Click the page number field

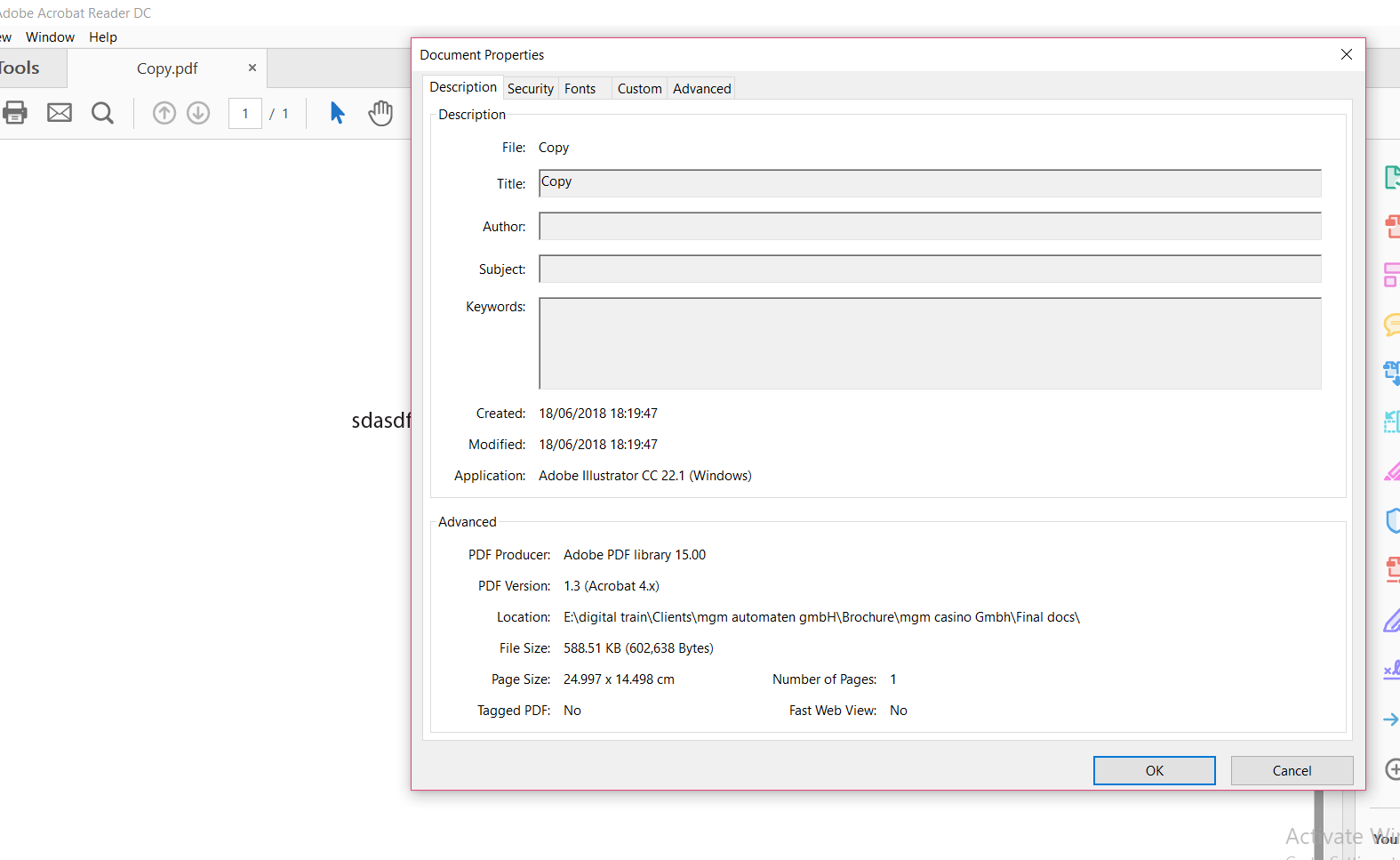coord(245,114)
